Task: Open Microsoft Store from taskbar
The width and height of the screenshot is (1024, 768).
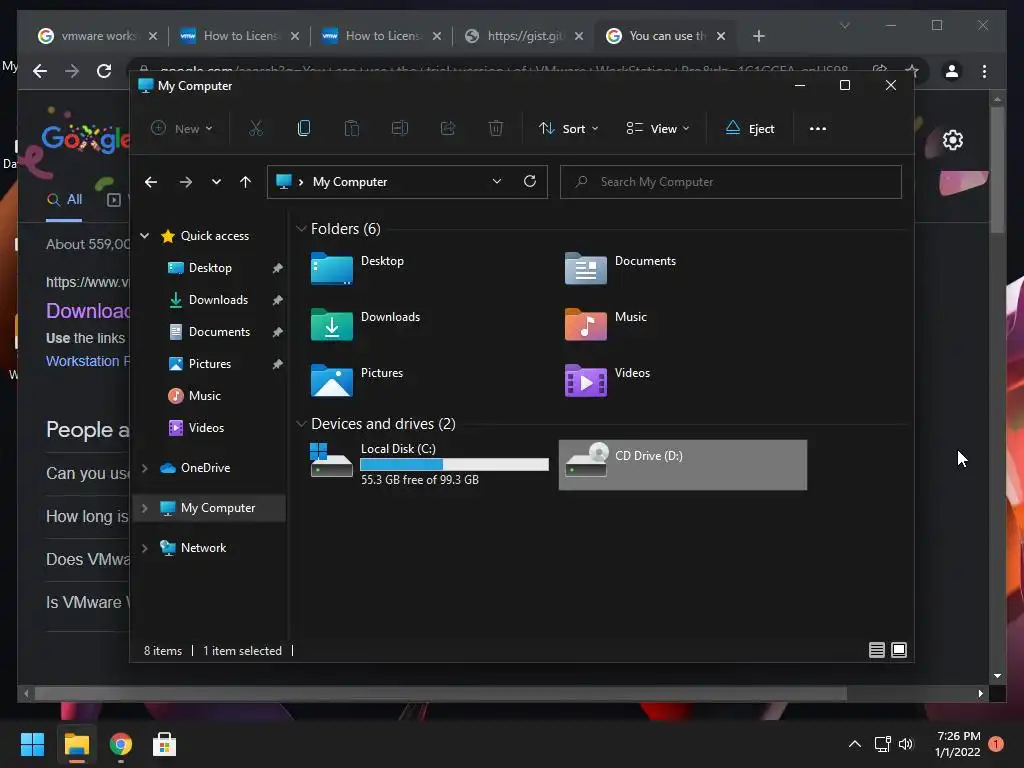Action: click(164, 744)
